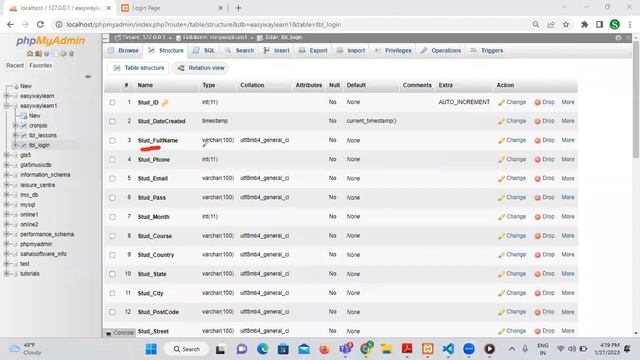Open Favorites tables list
640x360 pixels.
click(x=40, y=66)
